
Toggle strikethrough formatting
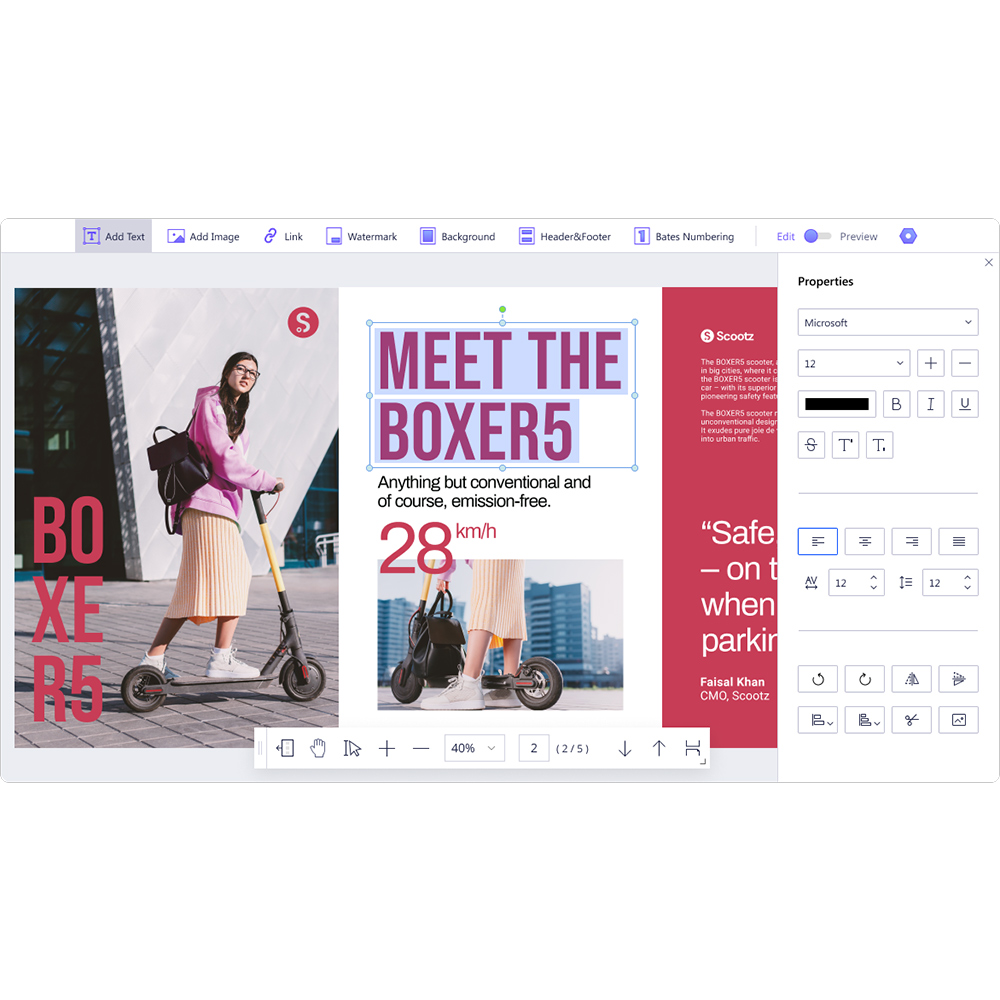[811, 445]
